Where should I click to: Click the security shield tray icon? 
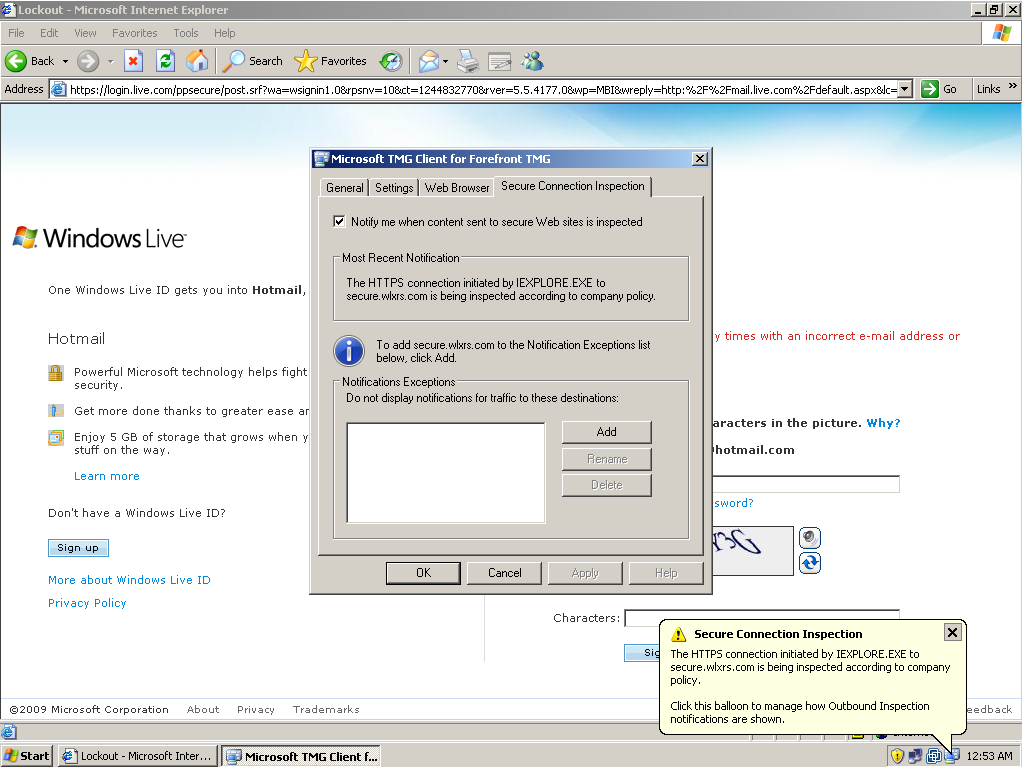(x=897, y=756)
